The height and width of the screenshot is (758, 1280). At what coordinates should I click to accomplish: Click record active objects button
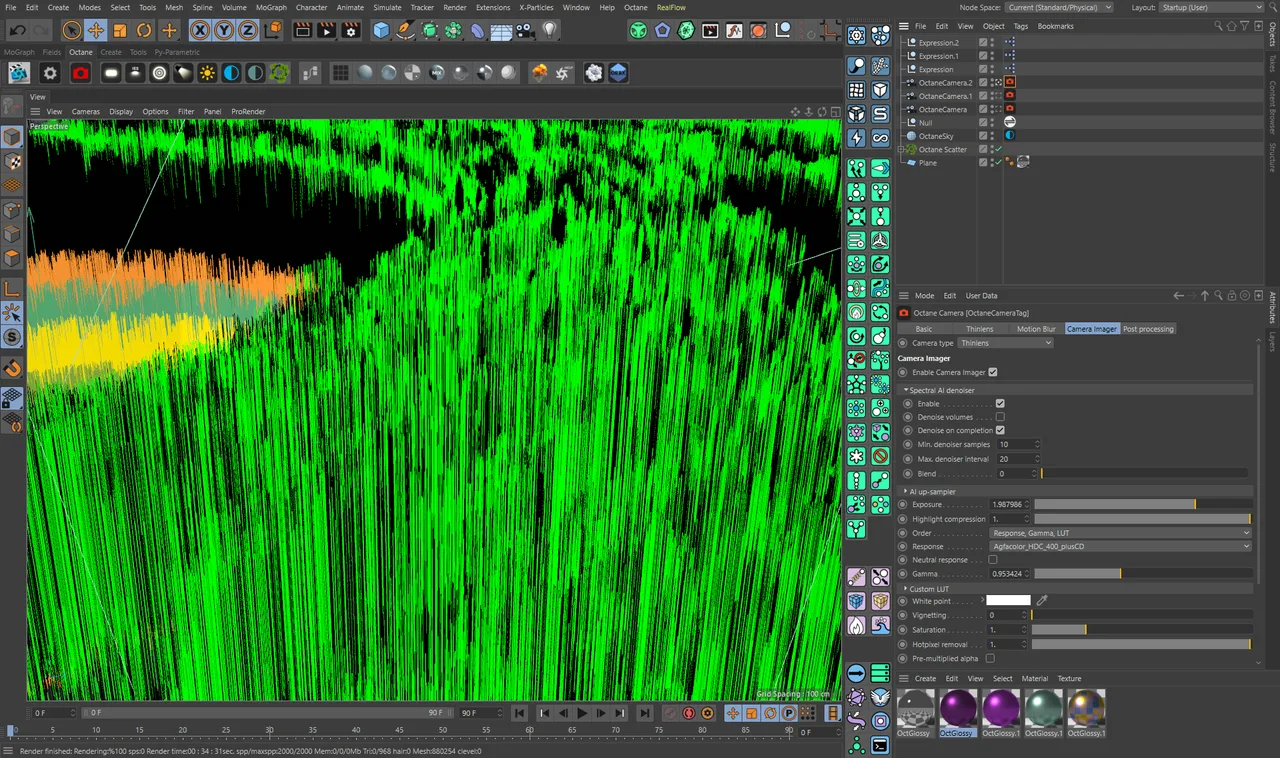669,713
